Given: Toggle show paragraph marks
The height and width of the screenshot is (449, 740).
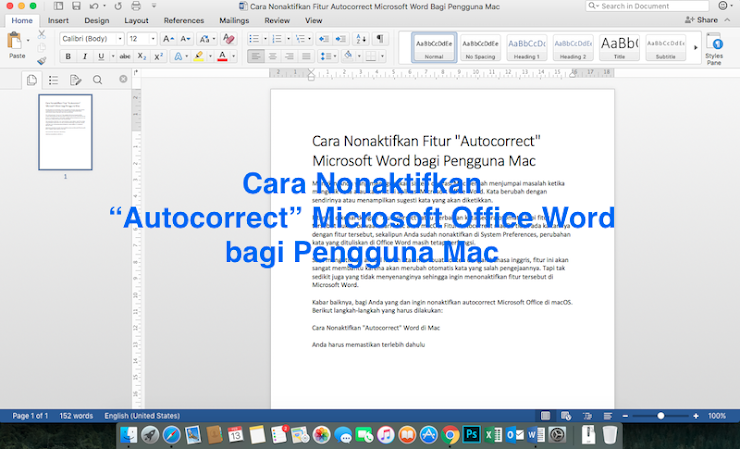Looking at the screenshot, I should point(379,39).
